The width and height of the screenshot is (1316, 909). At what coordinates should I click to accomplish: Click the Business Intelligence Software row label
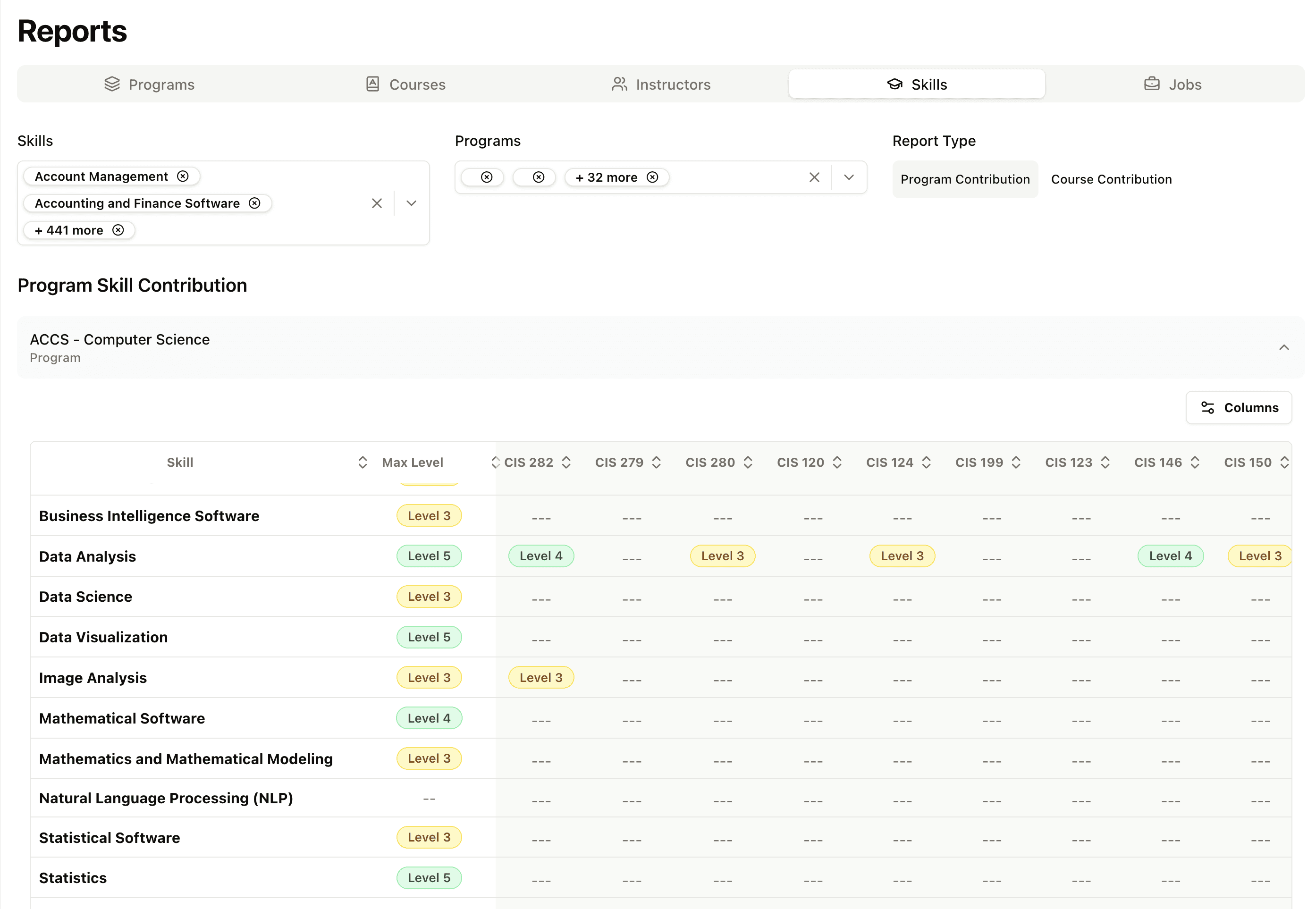(149, 516)
